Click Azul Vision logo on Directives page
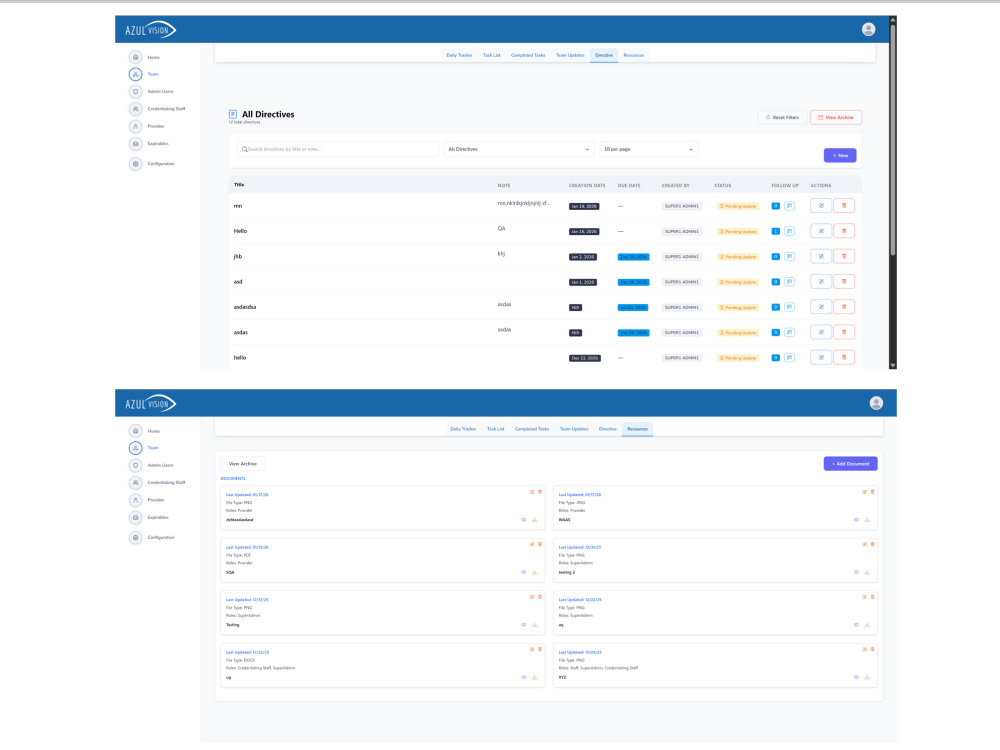Viewport: 1000px width, 750px height. [151, 30]
